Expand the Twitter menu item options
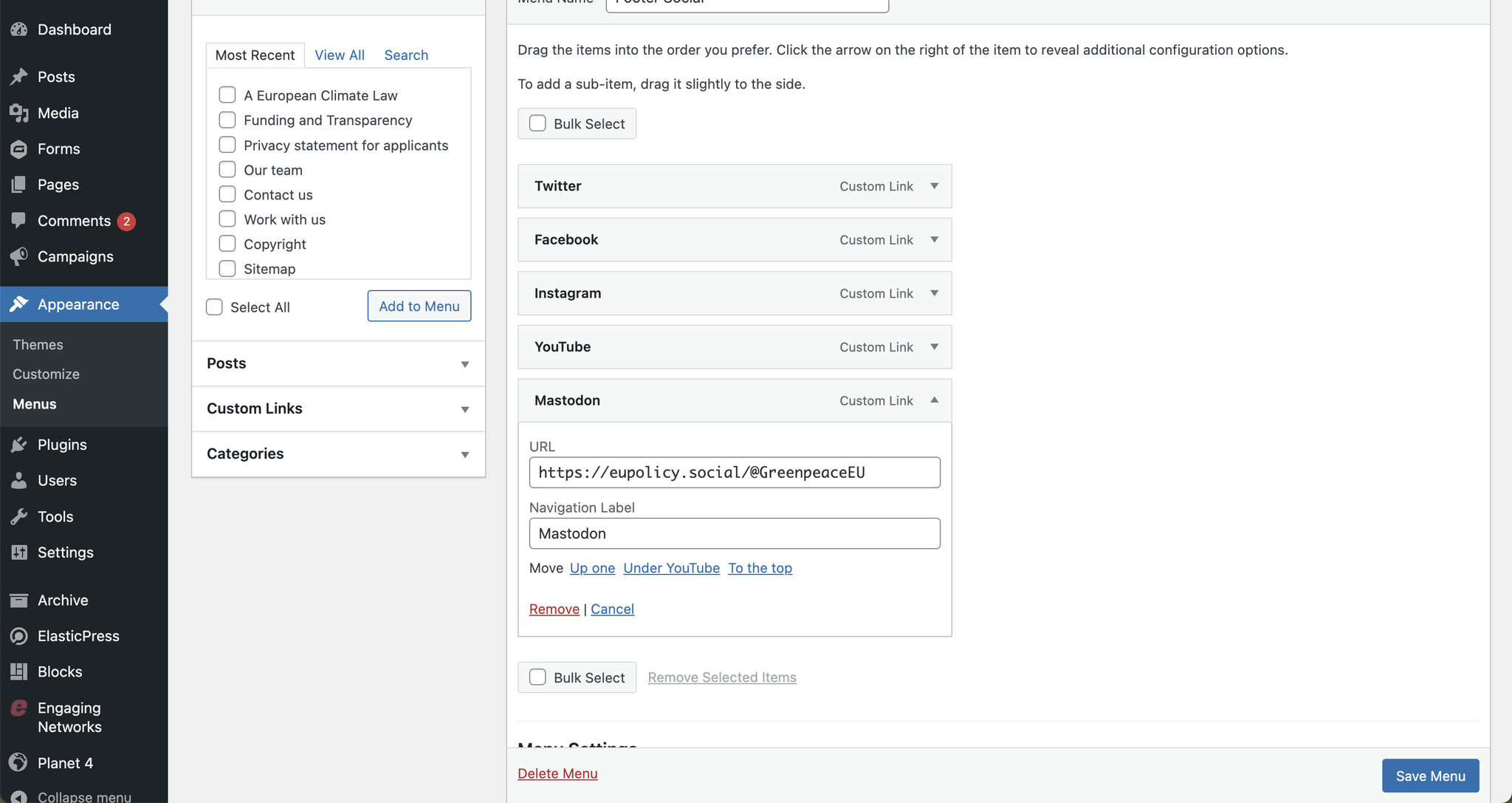Screen dimensions: 1512x803 934,186
